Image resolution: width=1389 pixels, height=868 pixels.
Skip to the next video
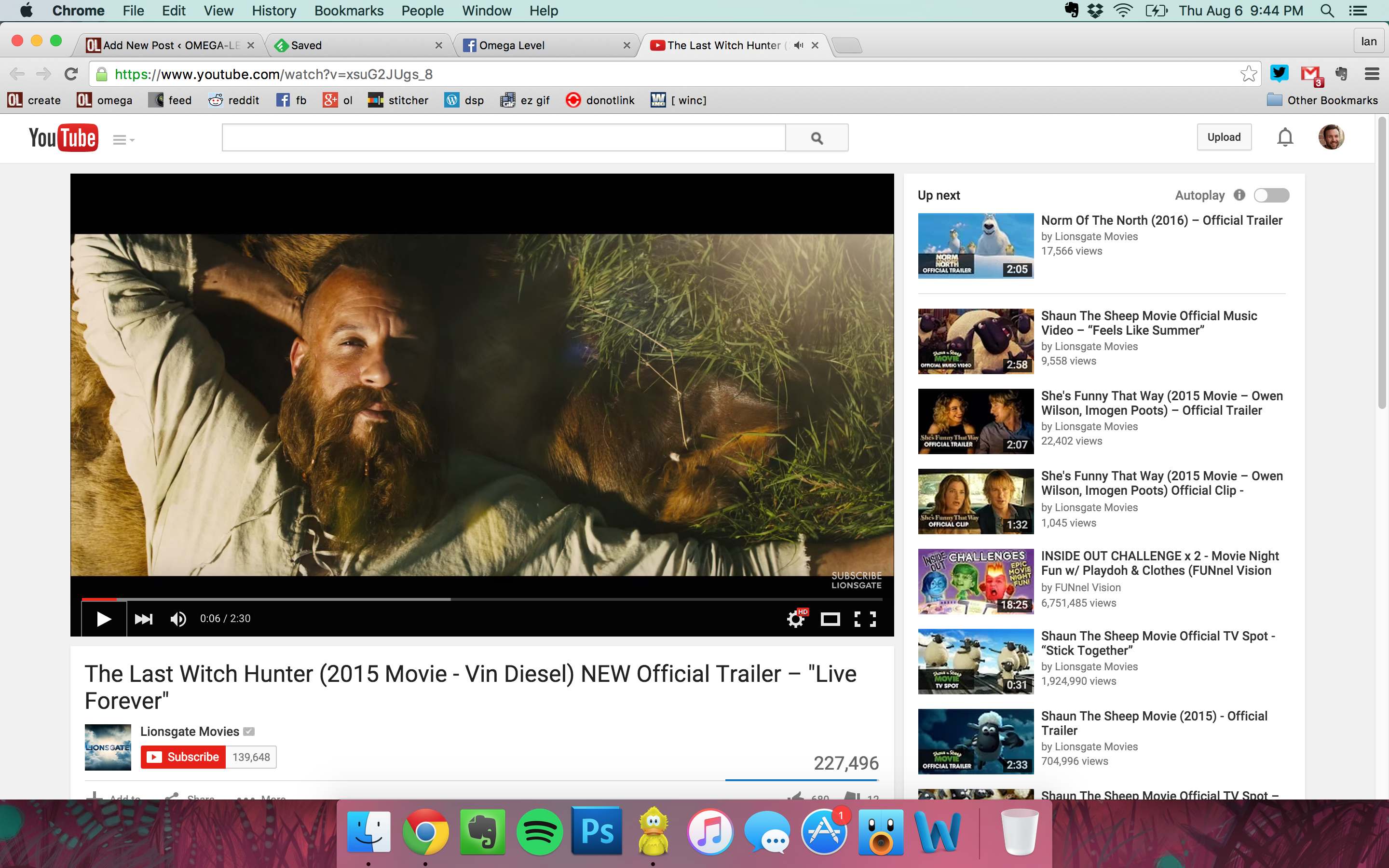point(143,619)
